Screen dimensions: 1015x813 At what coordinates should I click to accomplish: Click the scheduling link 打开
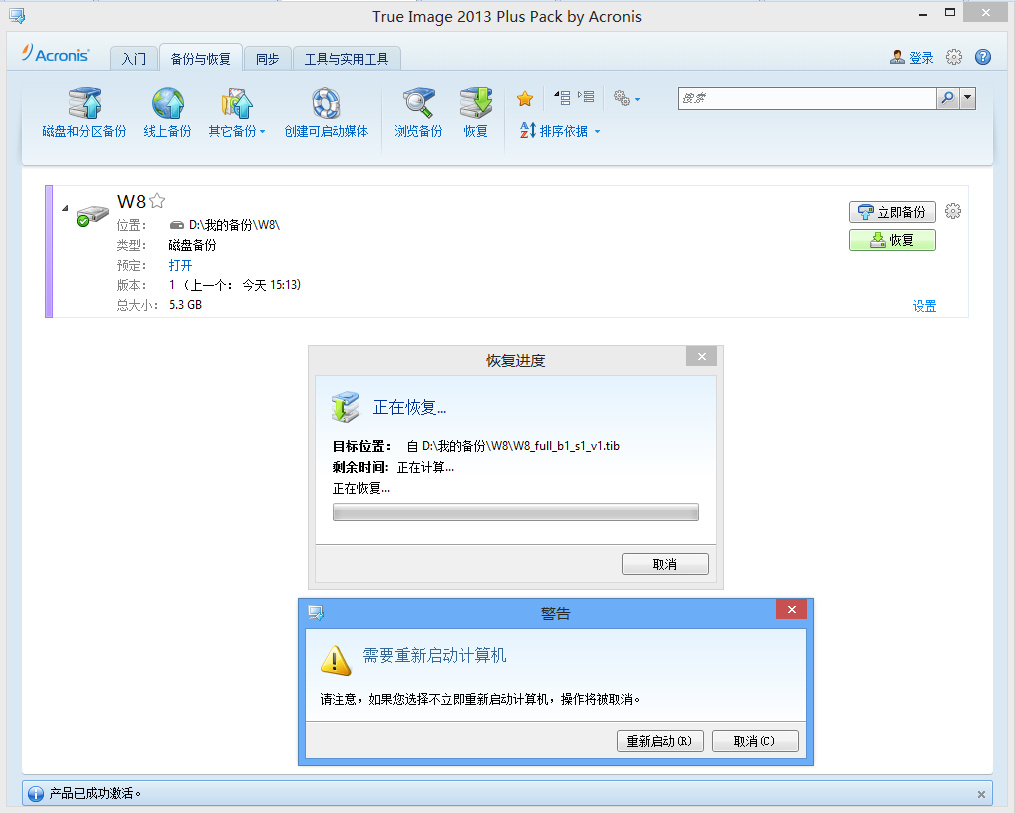(180, 265)
